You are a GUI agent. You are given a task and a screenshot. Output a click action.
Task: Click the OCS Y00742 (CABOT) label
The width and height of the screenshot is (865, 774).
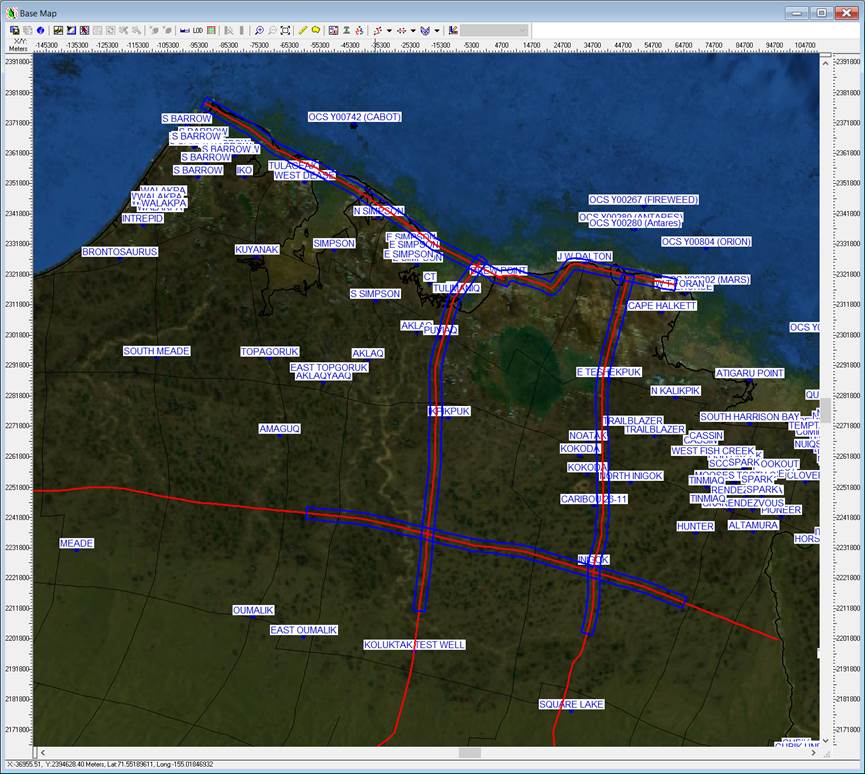[x=354, y=117]
